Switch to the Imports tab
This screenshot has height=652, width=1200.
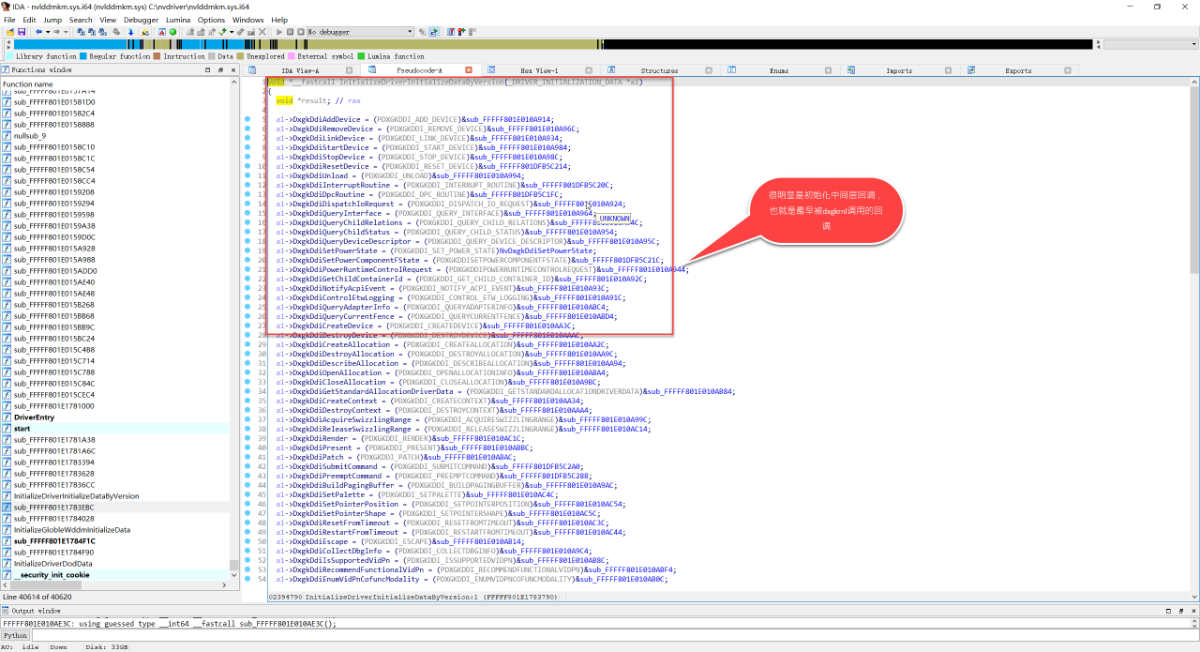(x=899, y=71)
